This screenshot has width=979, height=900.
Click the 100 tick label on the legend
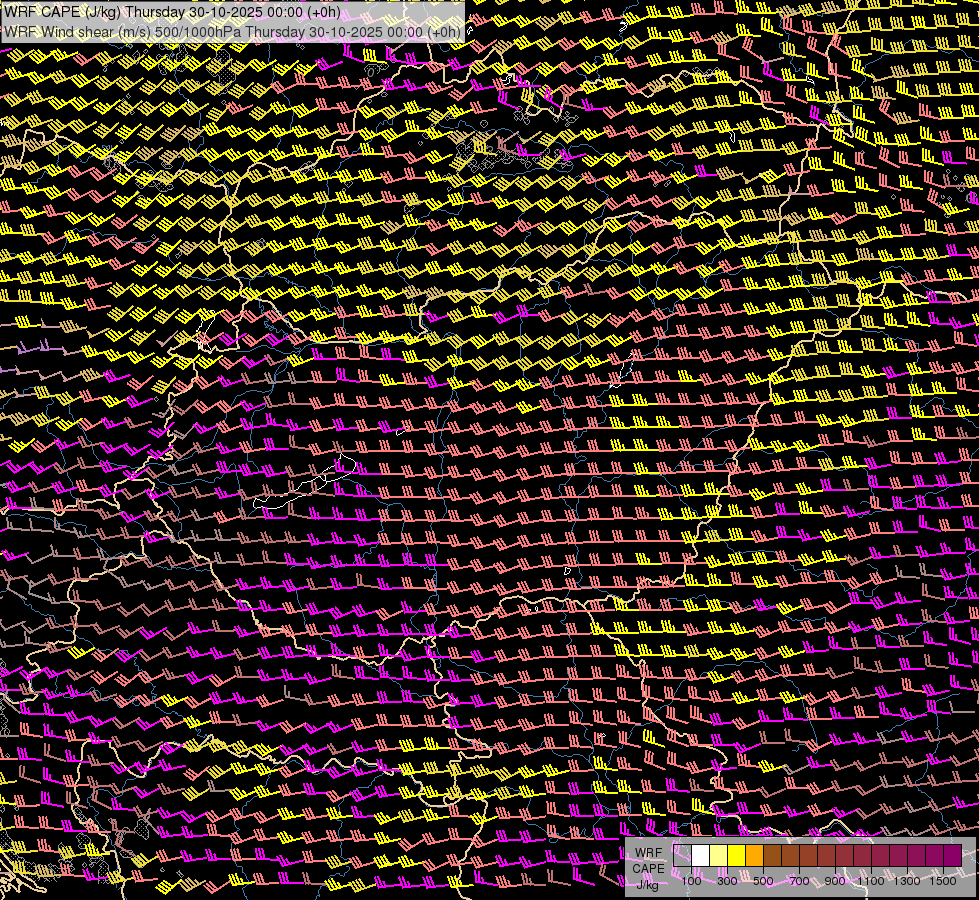[x=691, y=881]
